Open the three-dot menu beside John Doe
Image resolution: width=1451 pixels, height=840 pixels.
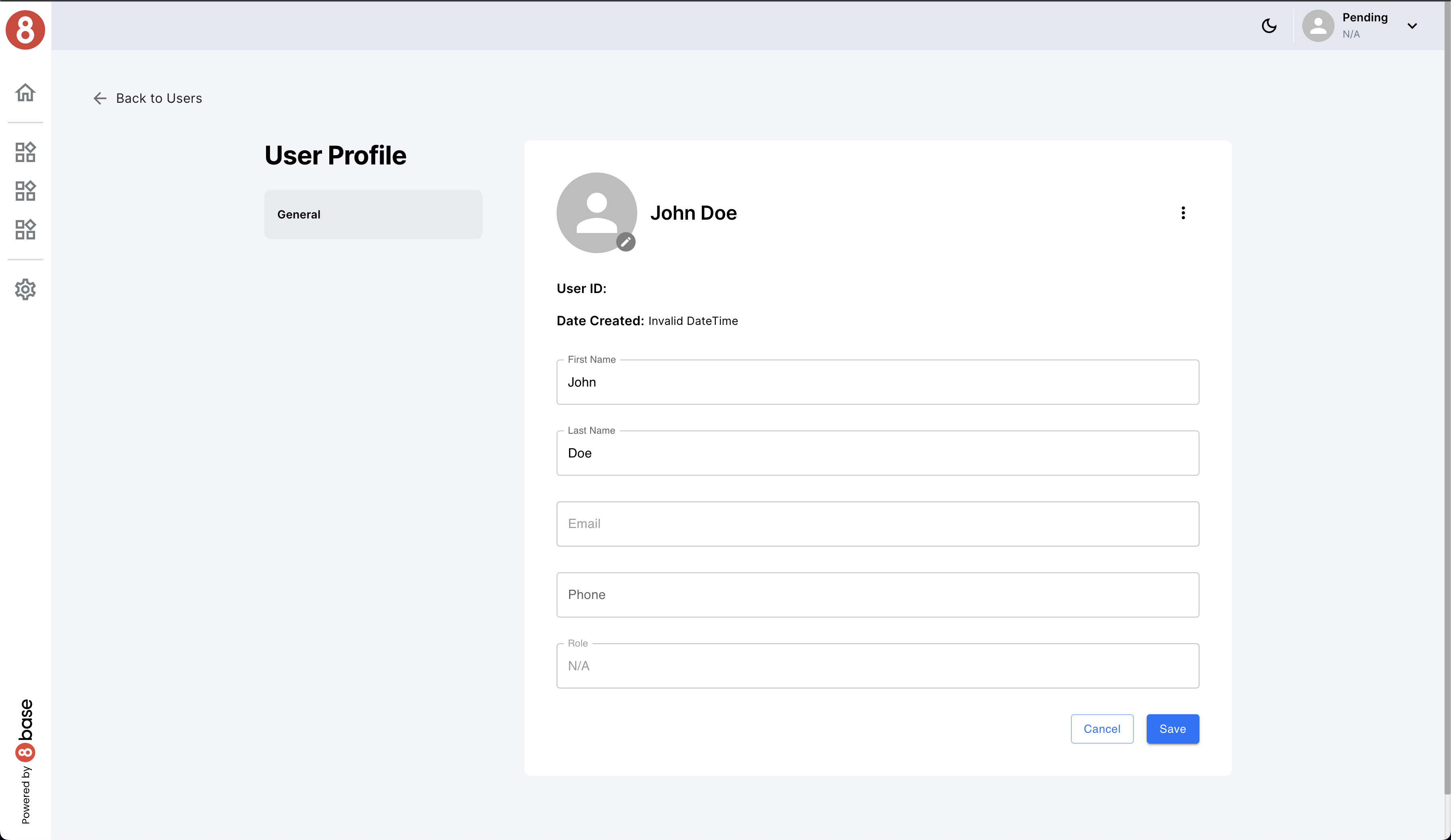pyautogui.click(x=1183, y=213)
